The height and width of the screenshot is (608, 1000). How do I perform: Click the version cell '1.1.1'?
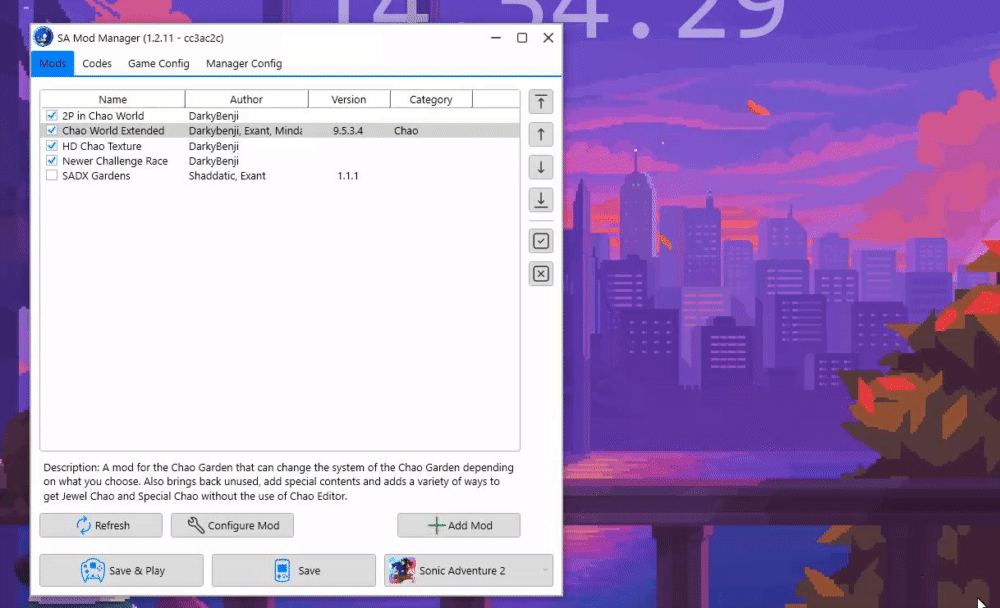[348, 175]
